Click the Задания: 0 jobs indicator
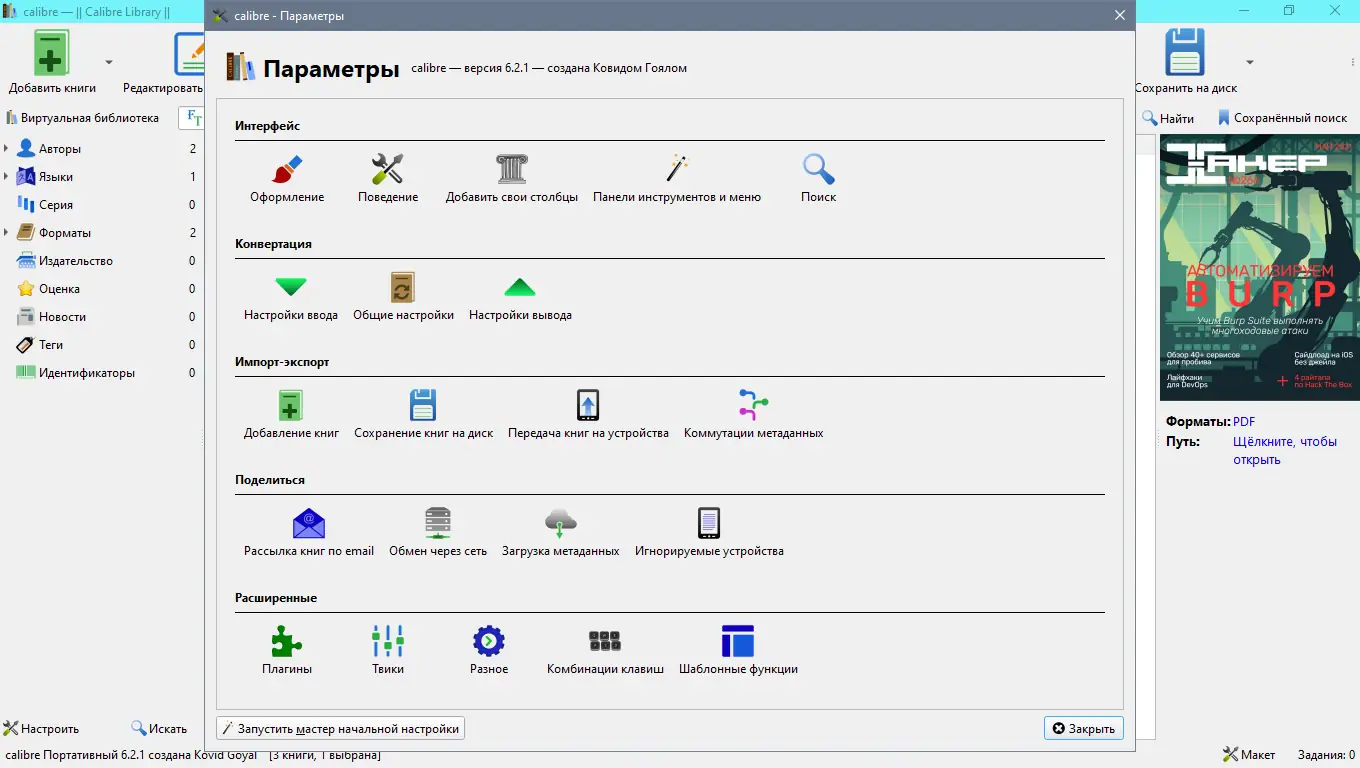Viewport: 1360px width, 768px height. (1326, 755)
